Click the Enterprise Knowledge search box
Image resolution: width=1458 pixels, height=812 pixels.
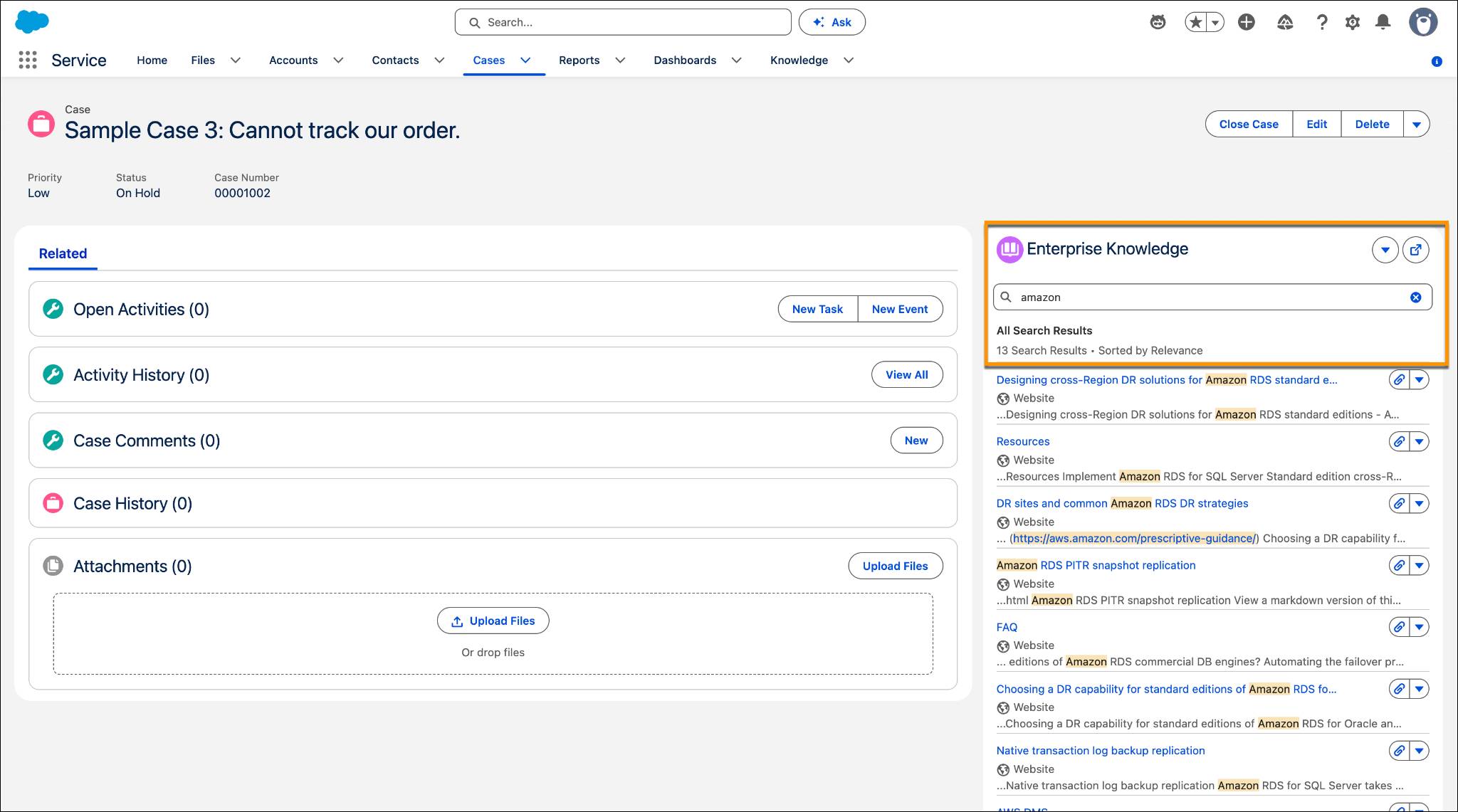1212,297
